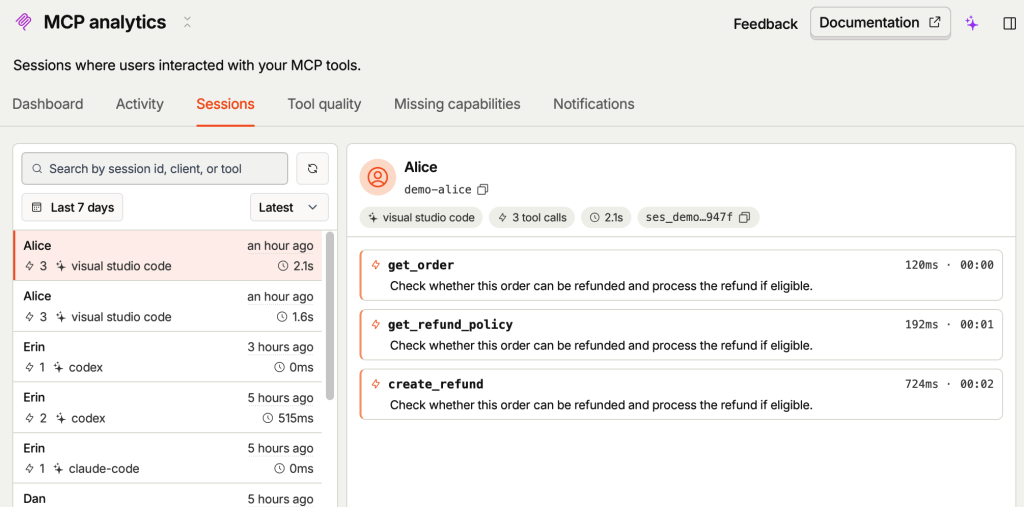Click the external link icon in Documentation
Screen dimensions: 1024x507
tap(935, 22)
